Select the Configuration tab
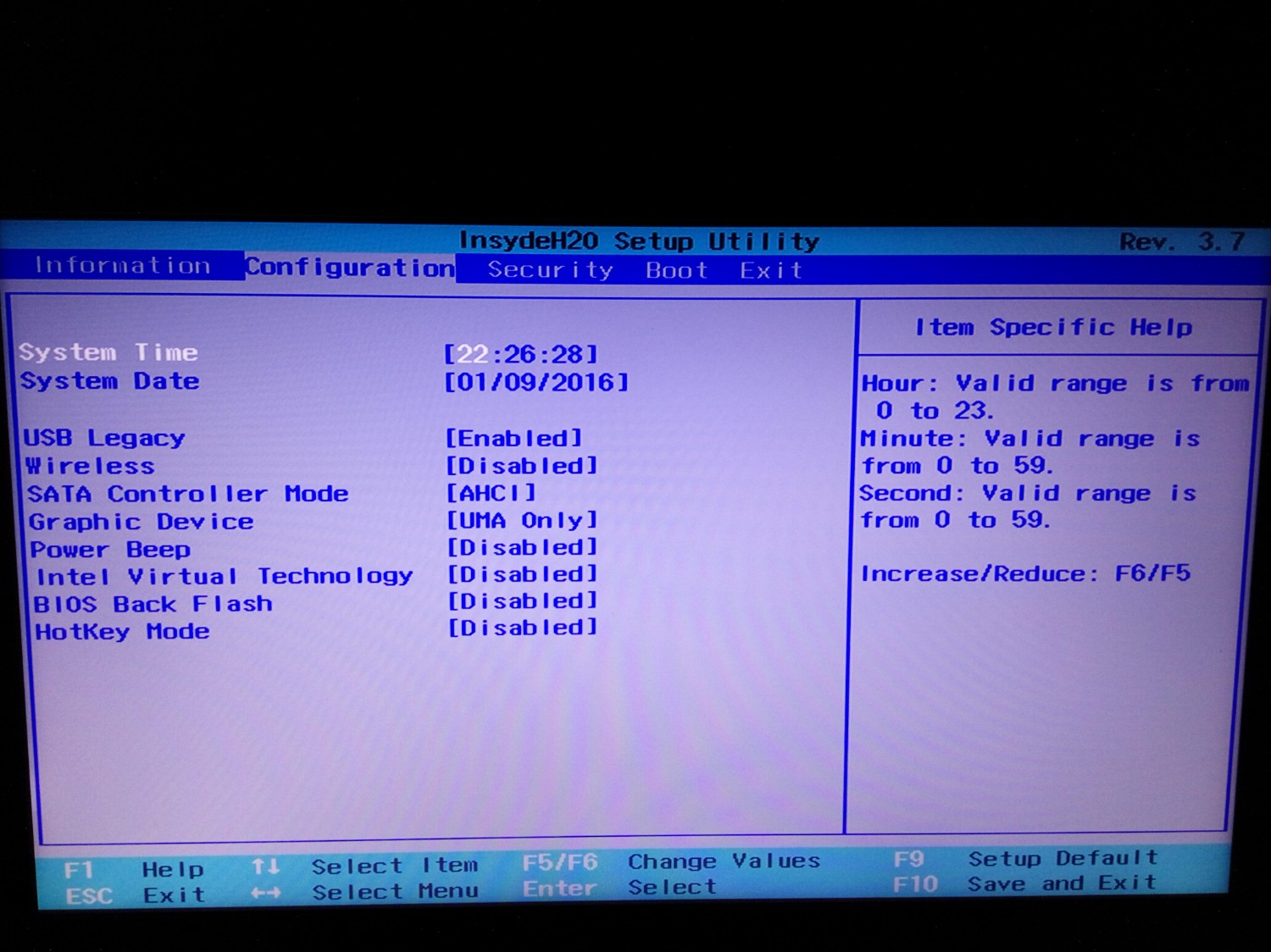The image size is (1271, 952). pos(350,268)
